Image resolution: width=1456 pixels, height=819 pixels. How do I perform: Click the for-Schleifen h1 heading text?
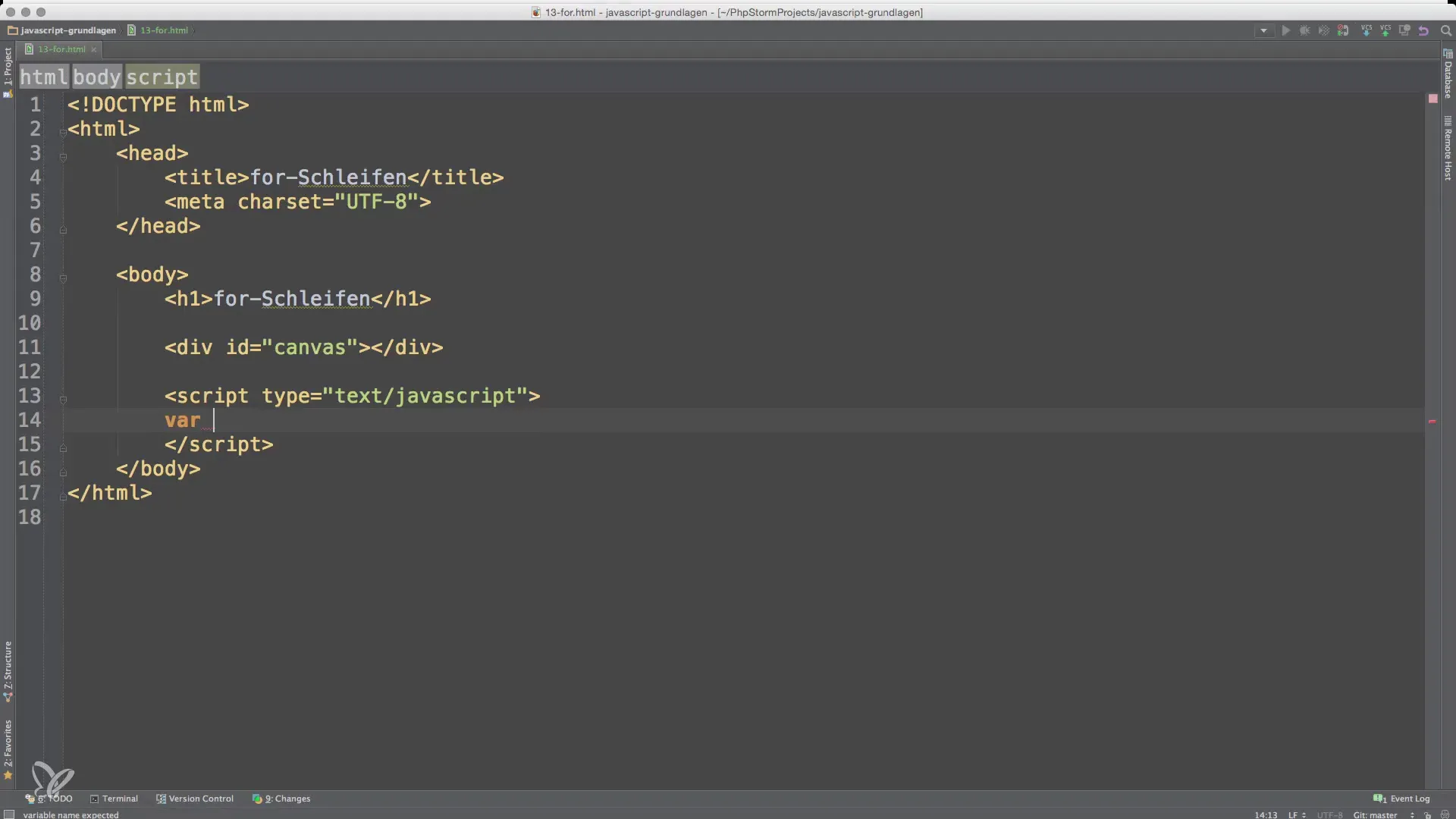[x=292, y=299]
